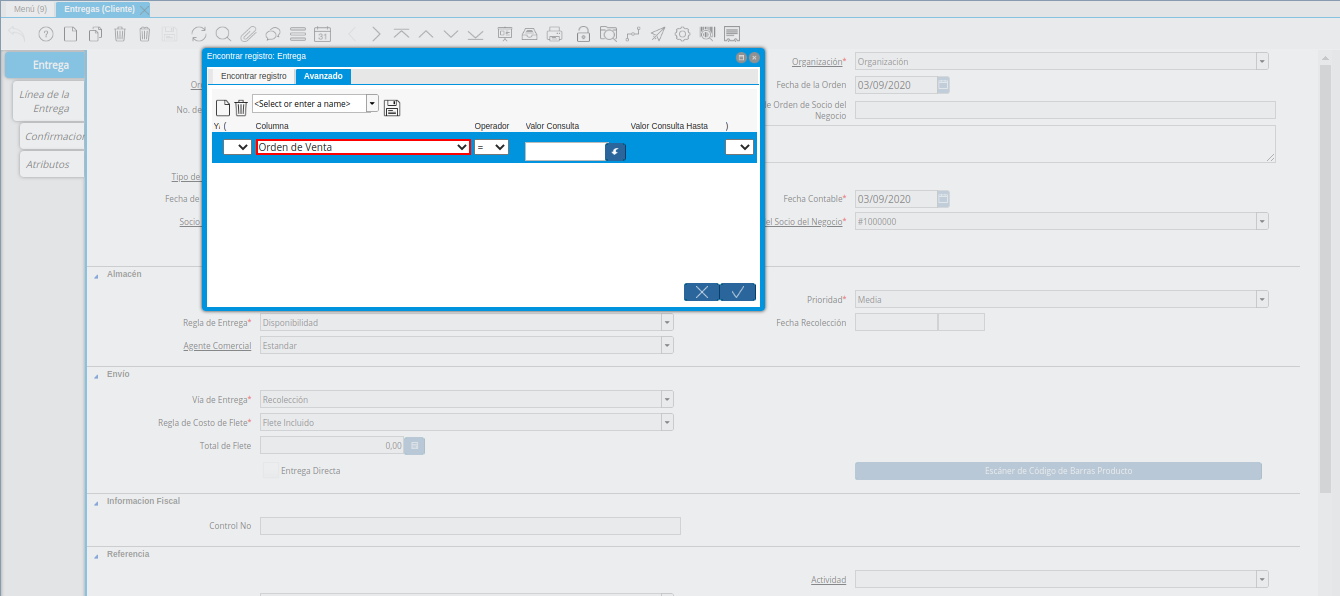1340x596 pixels.
Task: Click trash icon in find dialog
Action: [240, 108]
